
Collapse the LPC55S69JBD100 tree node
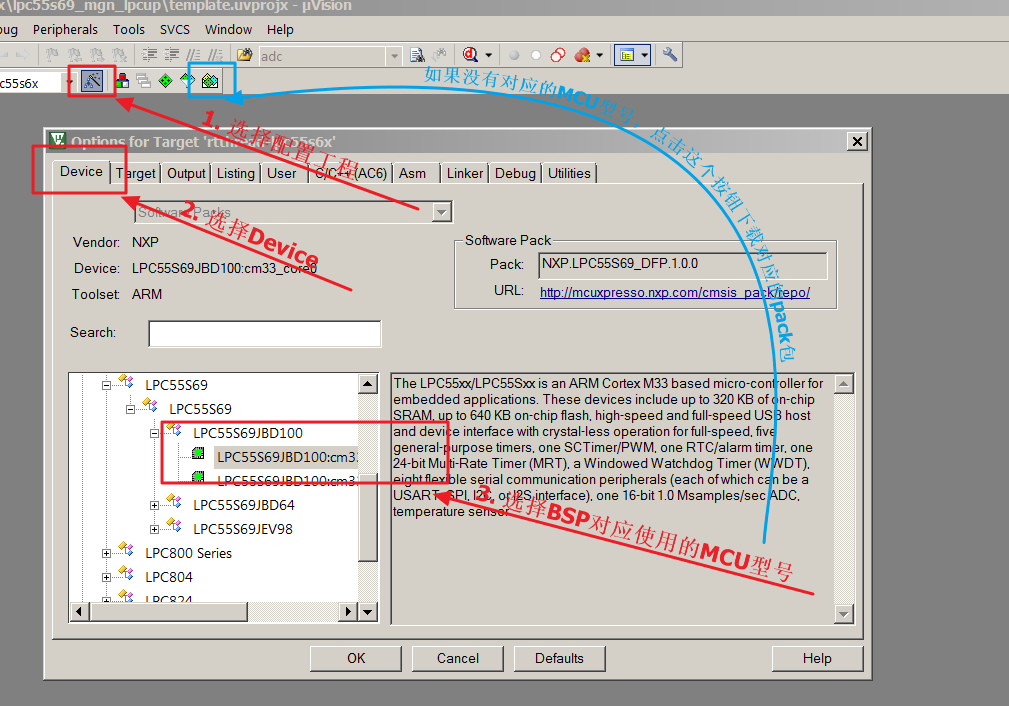pos(154,433)
